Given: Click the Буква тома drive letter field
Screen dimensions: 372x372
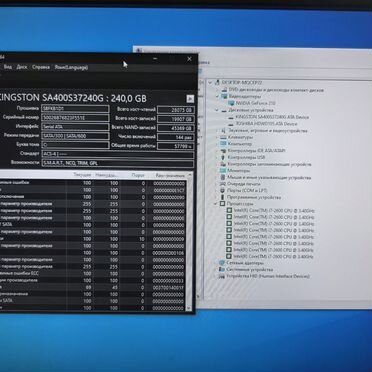Looking at the screenshot, I should click(75, 145).
